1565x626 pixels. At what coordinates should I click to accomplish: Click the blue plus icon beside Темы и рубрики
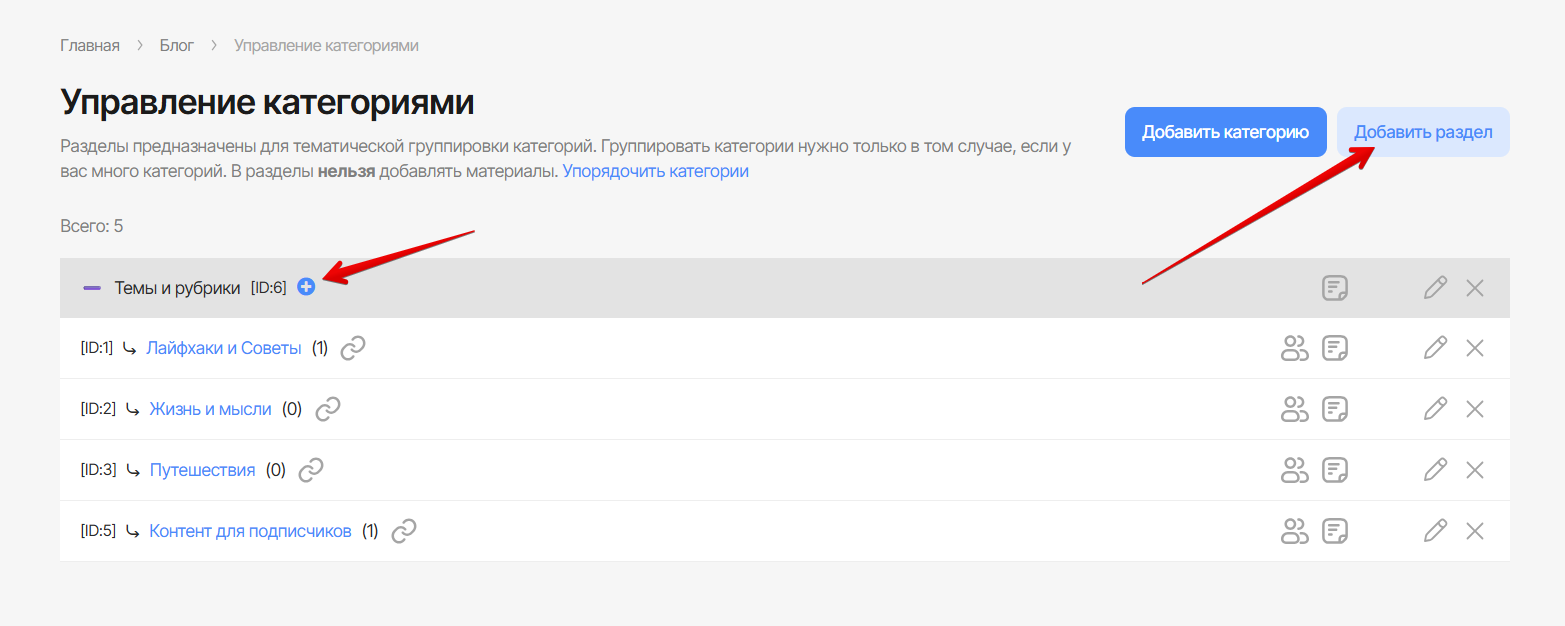pos(306,287)
